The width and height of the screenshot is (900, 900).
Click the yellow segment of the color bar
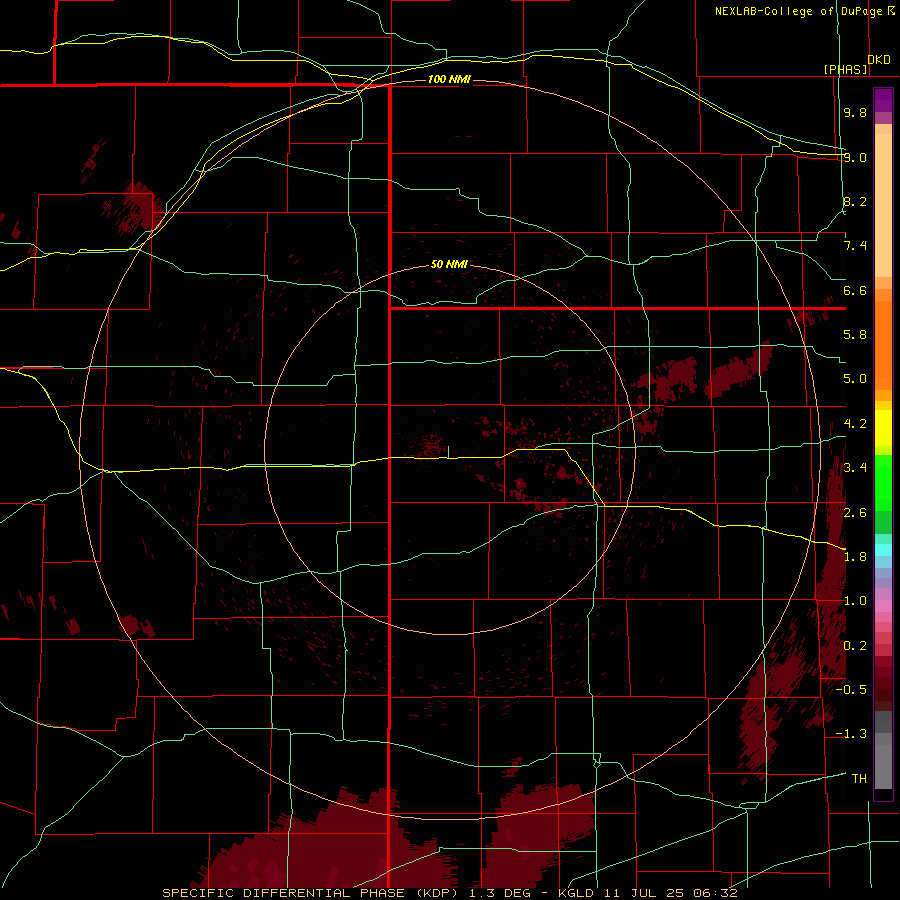(883, 428)
